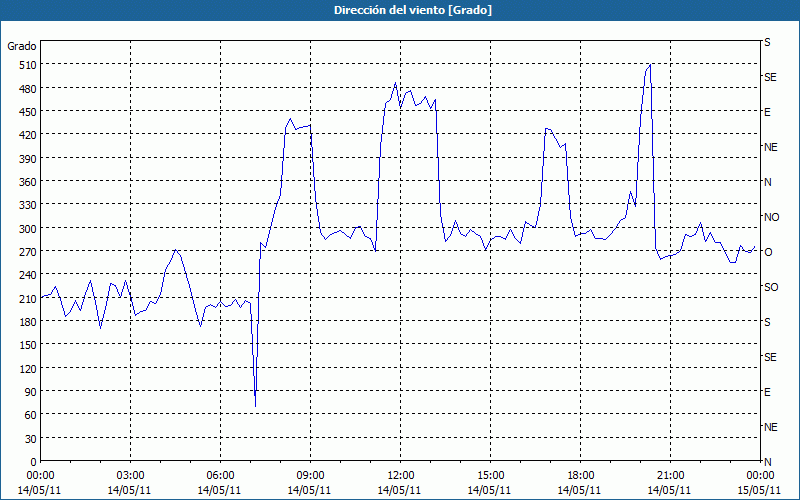Click the 30 degree label

pos(31,439)
